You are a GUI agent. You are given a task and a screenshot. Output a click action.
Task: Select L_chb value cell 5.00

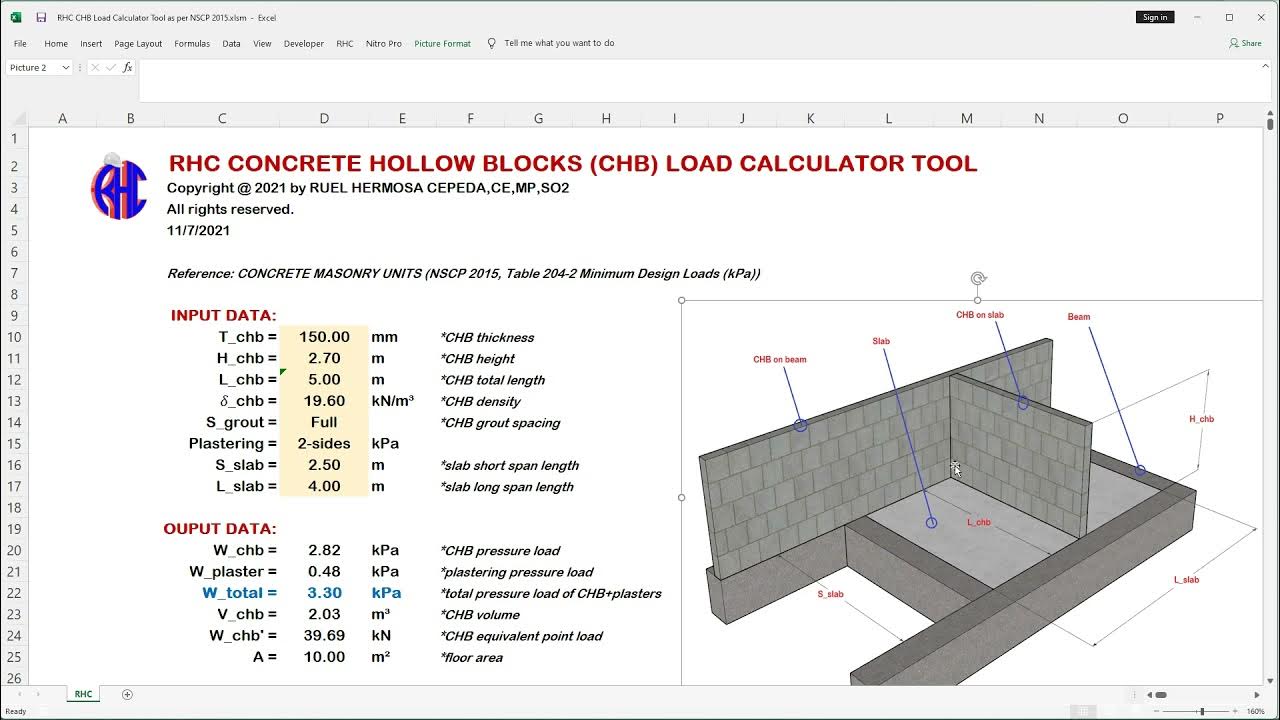tap(324, 380)
